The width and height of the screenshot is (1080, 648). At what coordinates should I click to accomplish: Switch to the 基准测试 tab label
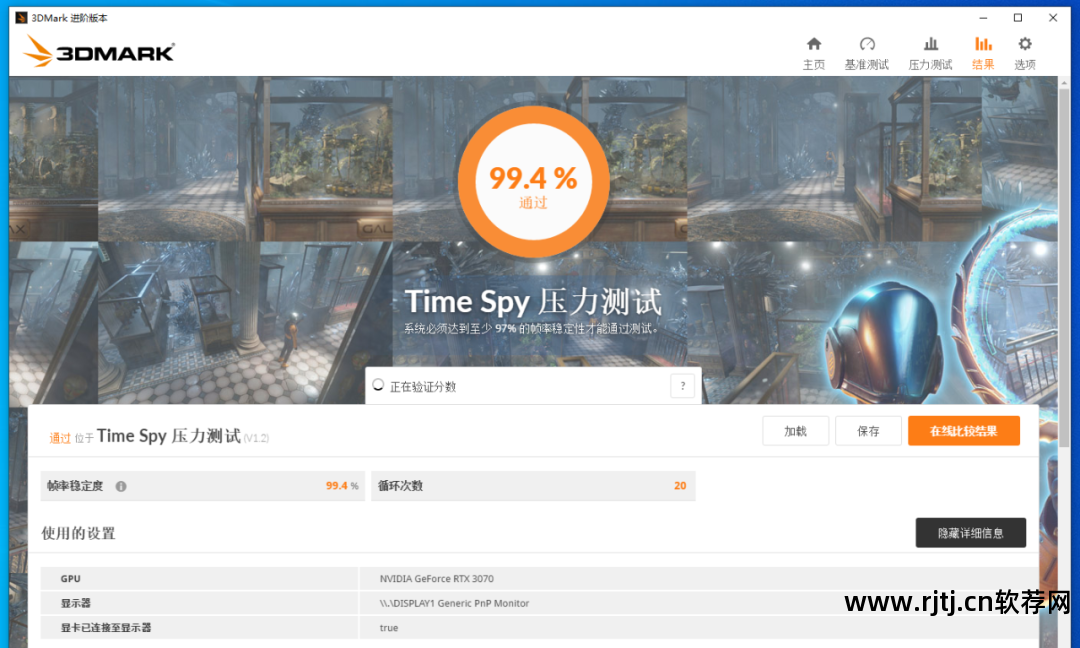[x=867, y=65]
